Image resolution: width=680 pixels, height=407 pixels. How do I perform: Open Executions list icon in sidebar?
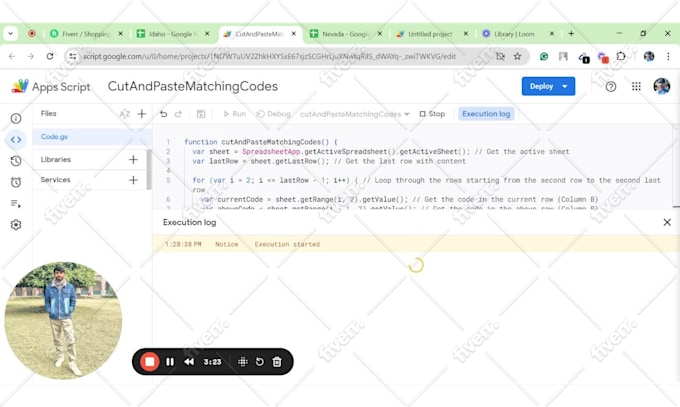click(x=16, y=204)
